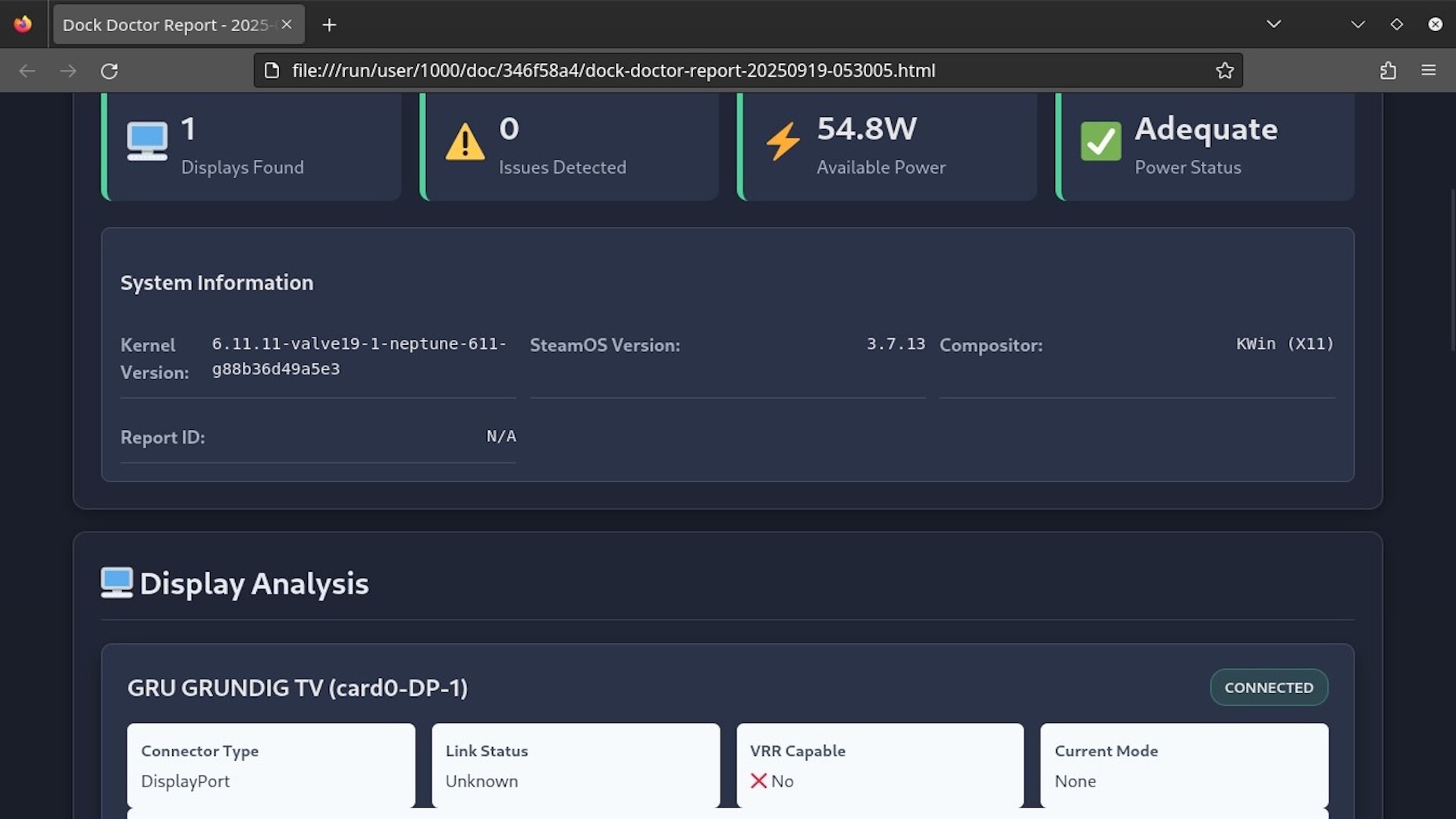Click the forward navigation arrow
This screenshot has width=1456, height=819.
click(x=68, y=71)
